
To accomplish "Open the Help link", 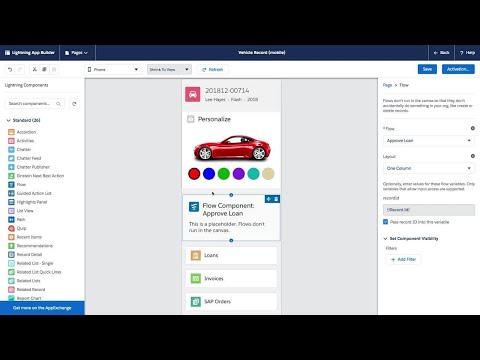I will [x=467, y=53].
